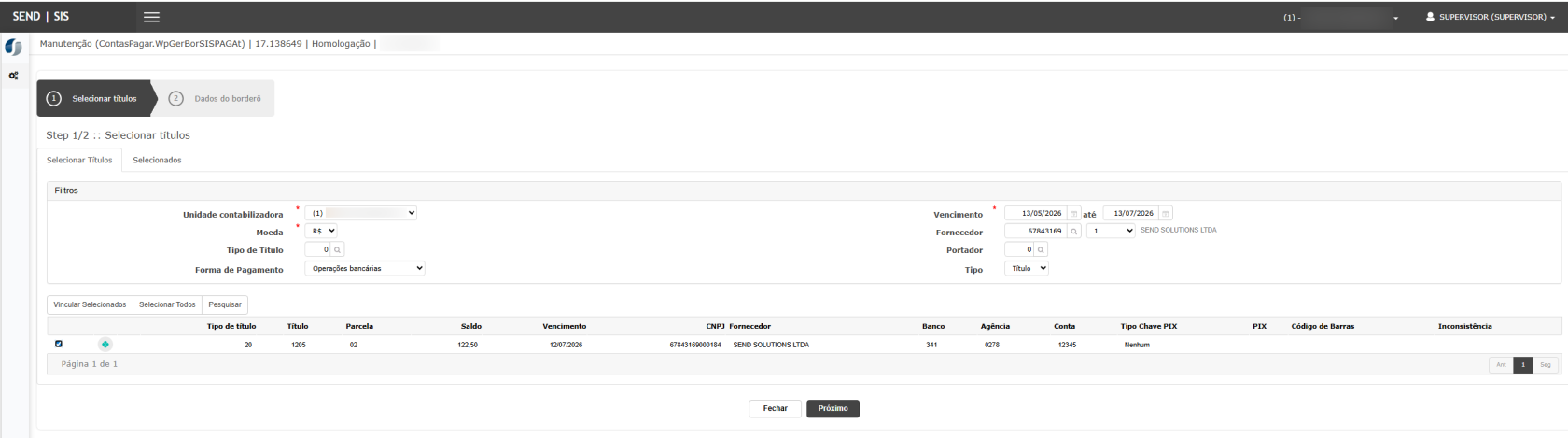Viewport: 1568px width, 438px height.
Task: Click the Saldo column header
Action: [x=471, y=326]
